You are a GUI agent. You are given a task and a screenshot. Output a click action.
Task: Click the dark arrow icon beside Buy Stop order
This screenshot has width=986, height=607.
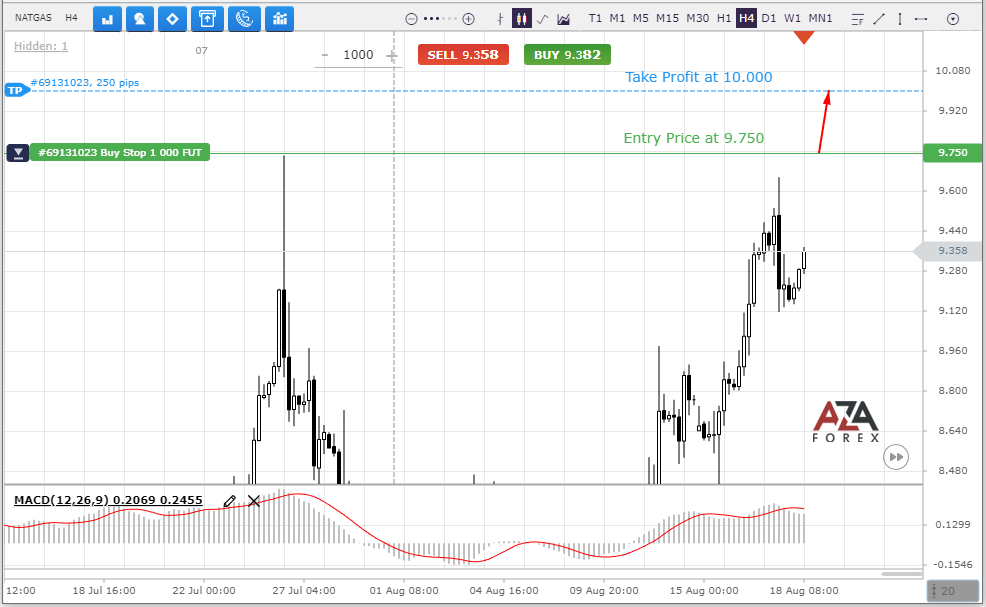point(18,153)
